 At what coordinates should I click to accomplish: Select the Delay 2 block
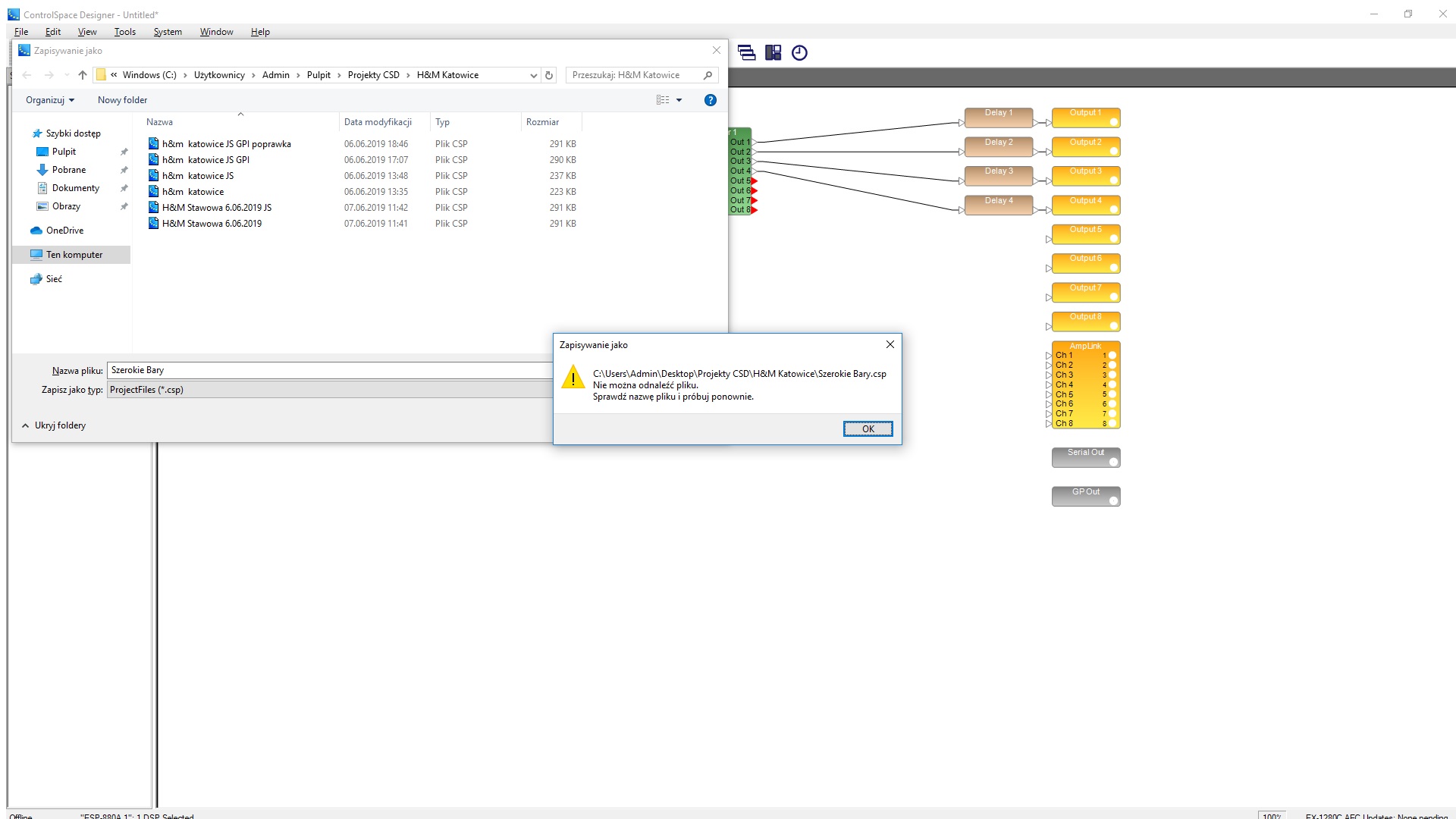point(999,147)
